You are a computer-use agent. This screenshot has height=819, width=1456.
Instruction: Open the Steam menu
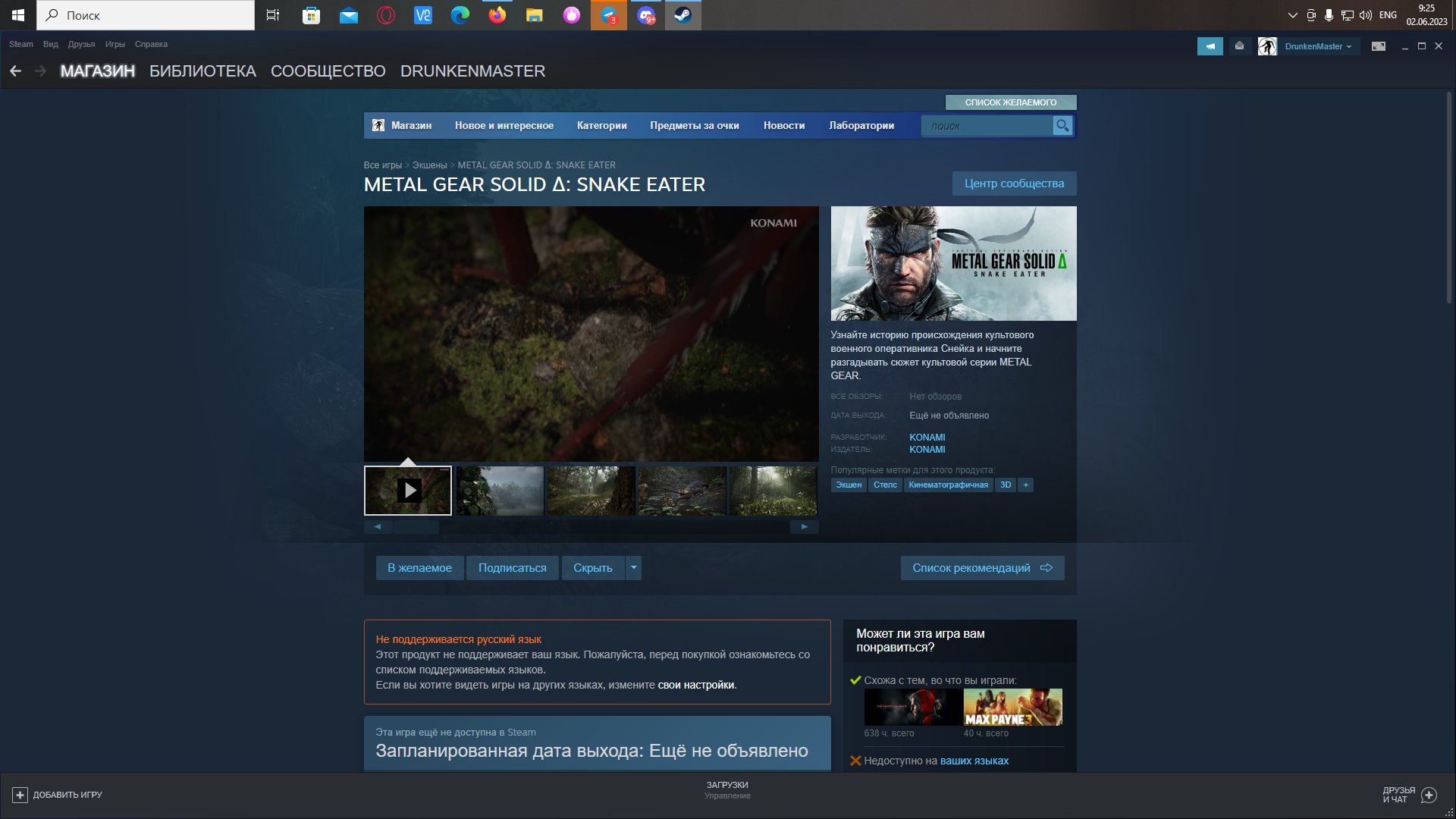(x=21, y=44)
